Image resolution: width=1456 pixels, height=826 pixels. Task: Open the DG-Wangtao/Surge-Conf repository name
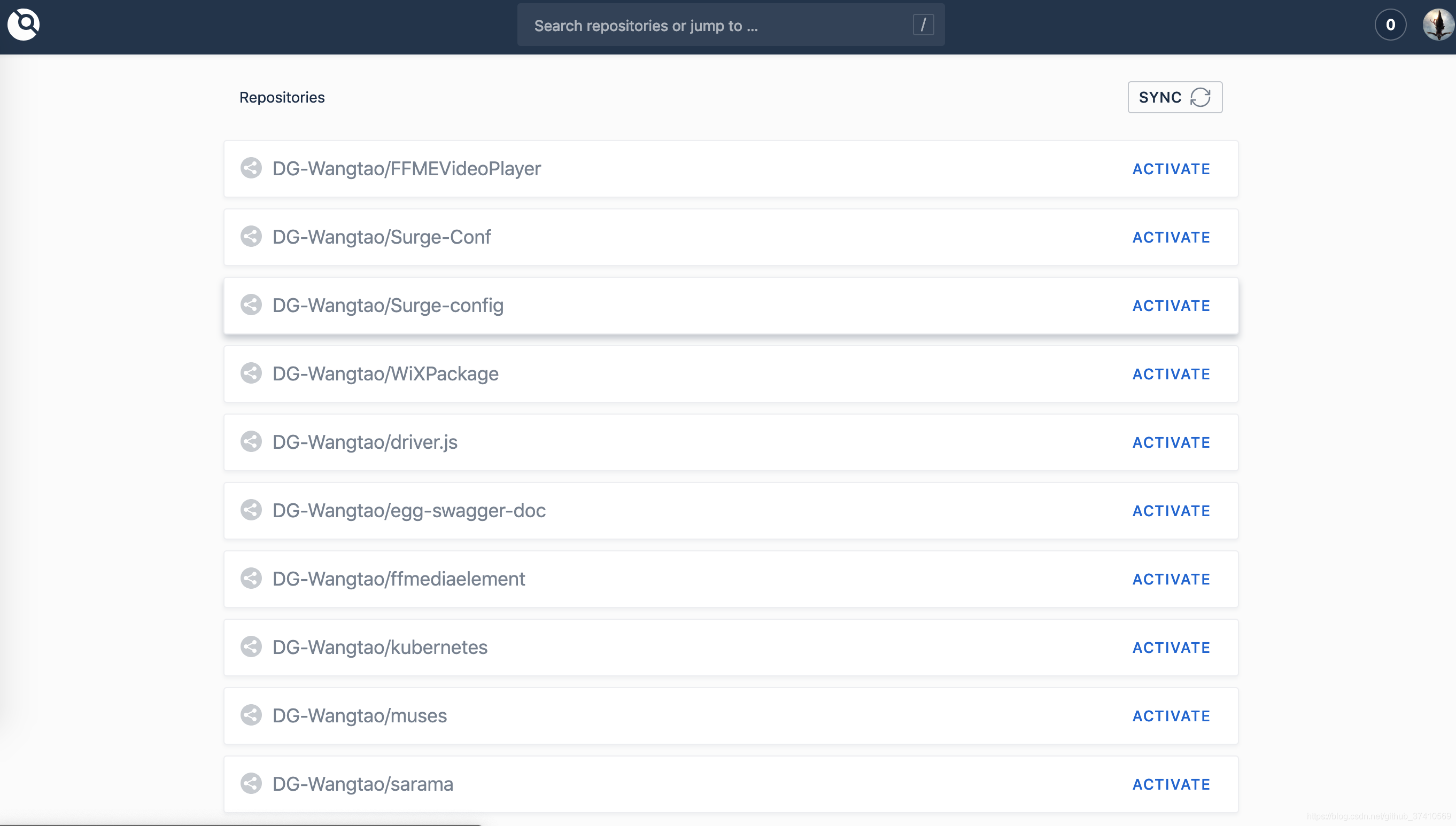[381, 237]
